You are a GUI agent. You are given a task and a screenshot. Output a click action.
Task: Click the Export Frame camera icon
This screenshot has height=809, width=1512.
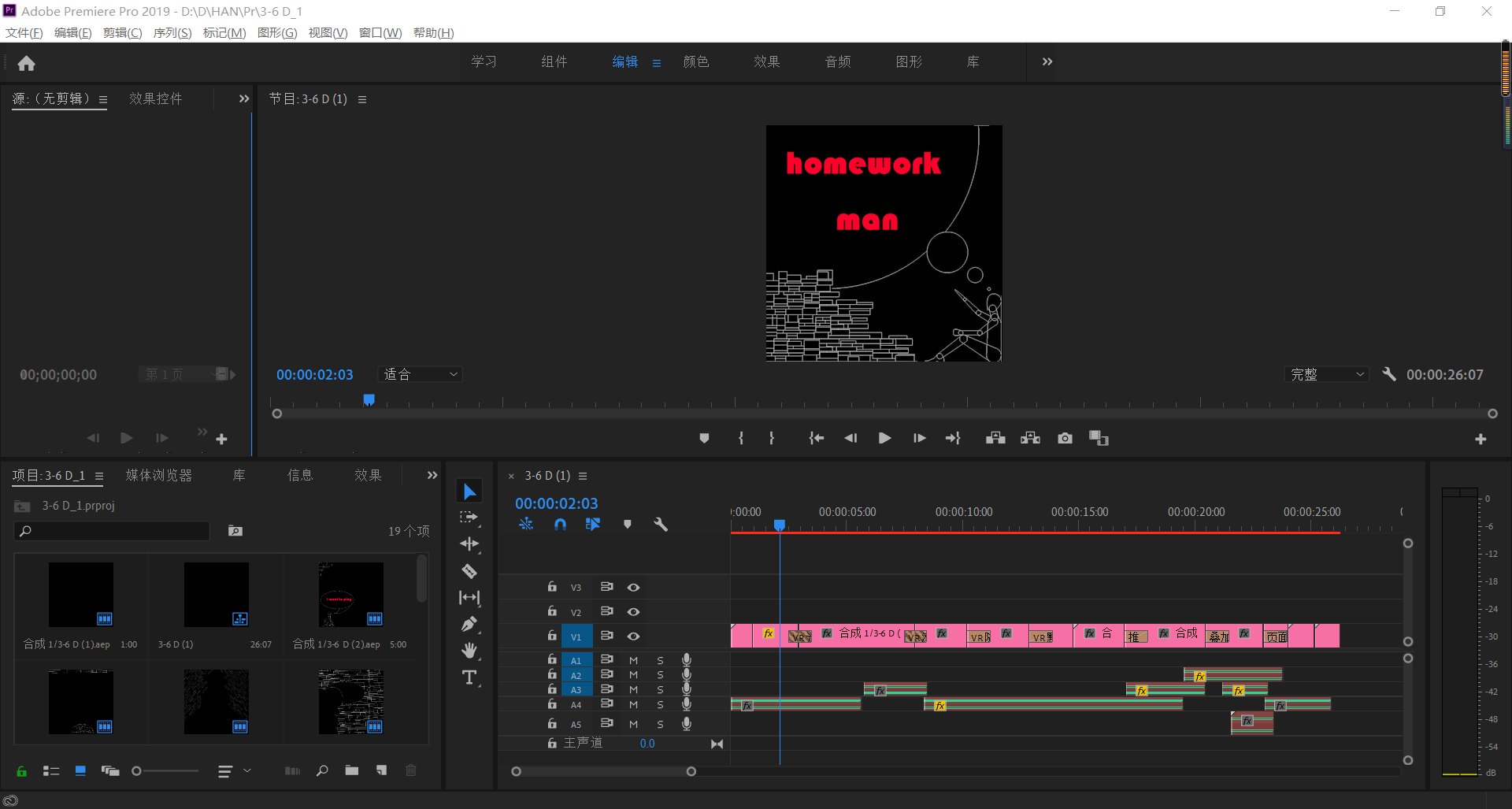[x=1065, y=438]
